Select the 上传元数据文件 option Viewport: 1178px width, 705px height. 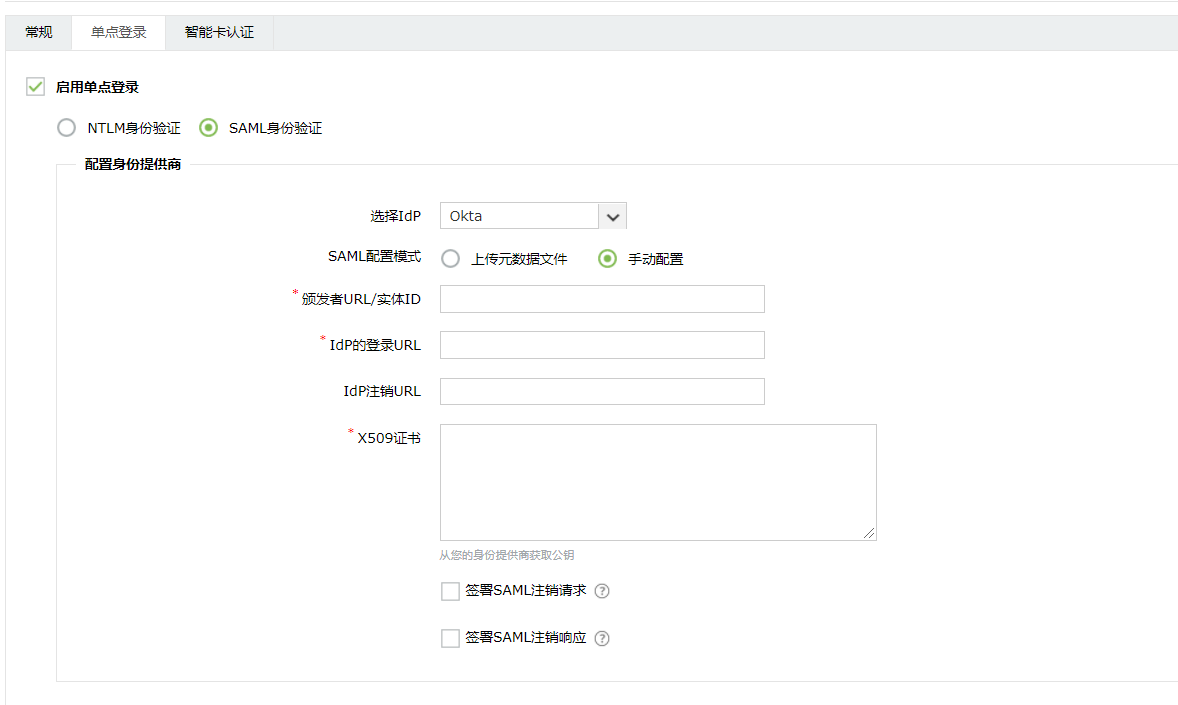tap(450, 258)
